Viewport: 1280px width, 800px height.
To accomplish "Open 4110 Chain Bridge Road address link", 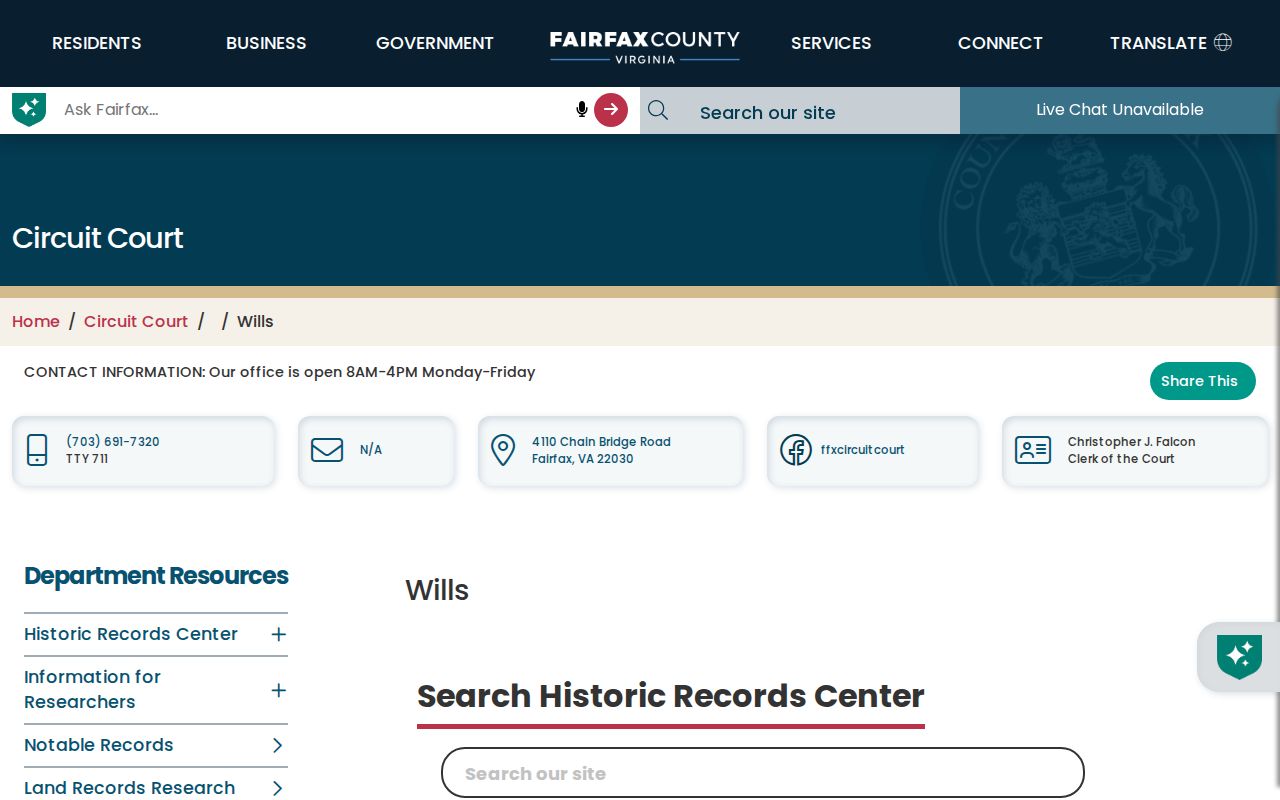I will 601,450.
